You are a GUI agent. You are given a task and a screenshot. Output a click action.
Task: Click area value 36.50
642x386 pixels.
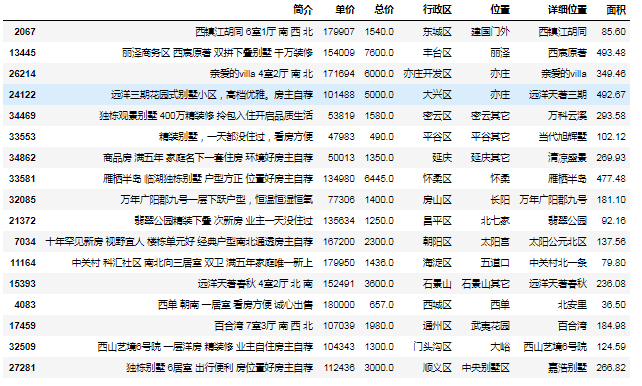coord(613,305)
